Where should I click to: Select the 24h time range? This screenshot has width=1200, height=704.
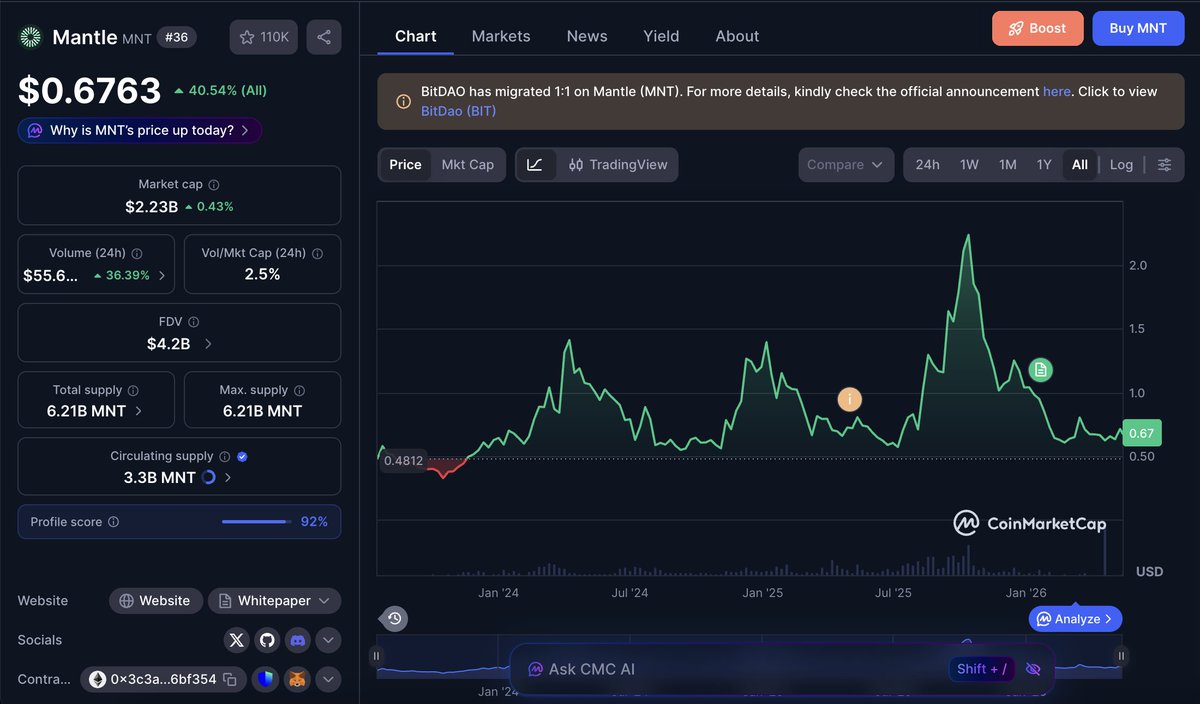coord(927,165)
